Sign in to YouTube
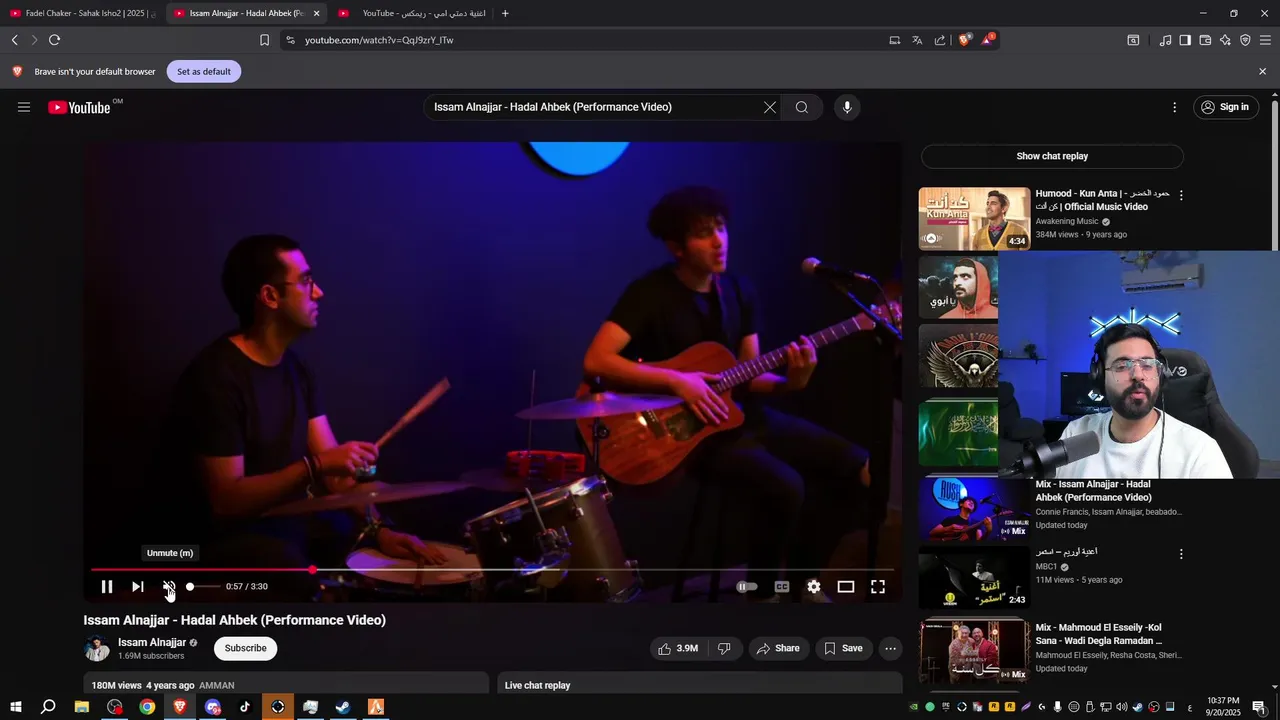This screenshot has height=720, width=1280. pos(1226,107)
